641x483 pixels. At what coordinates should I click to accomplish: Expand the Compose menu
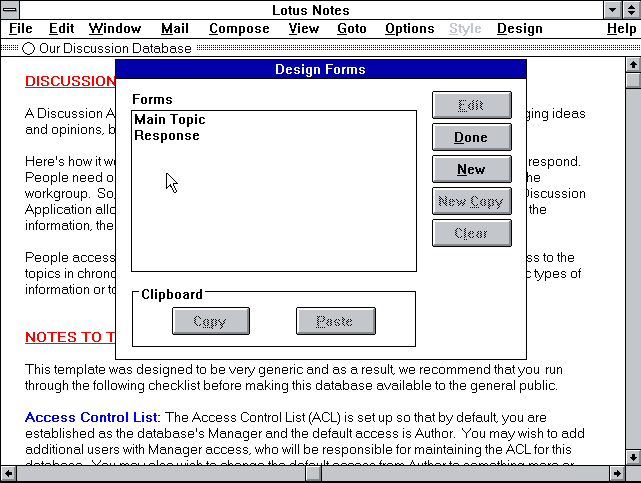click(x=238, y=29)
